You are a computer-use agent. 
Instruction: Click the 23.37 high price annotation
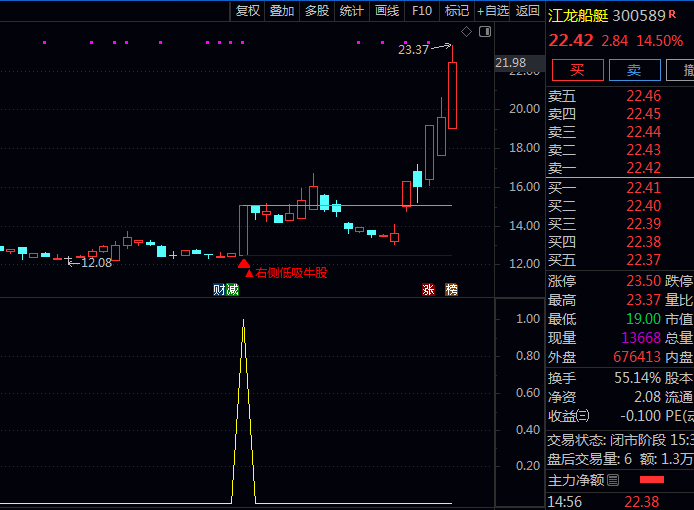coord(413,50)
